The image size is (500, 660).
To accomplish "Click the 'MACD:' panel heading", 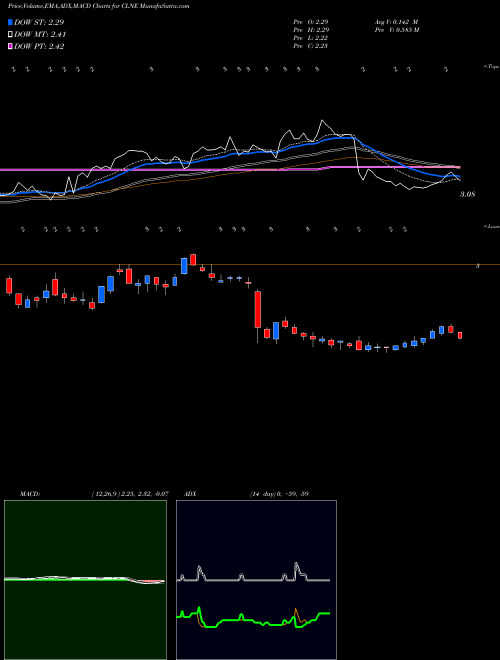I will (x=30, y=494).
